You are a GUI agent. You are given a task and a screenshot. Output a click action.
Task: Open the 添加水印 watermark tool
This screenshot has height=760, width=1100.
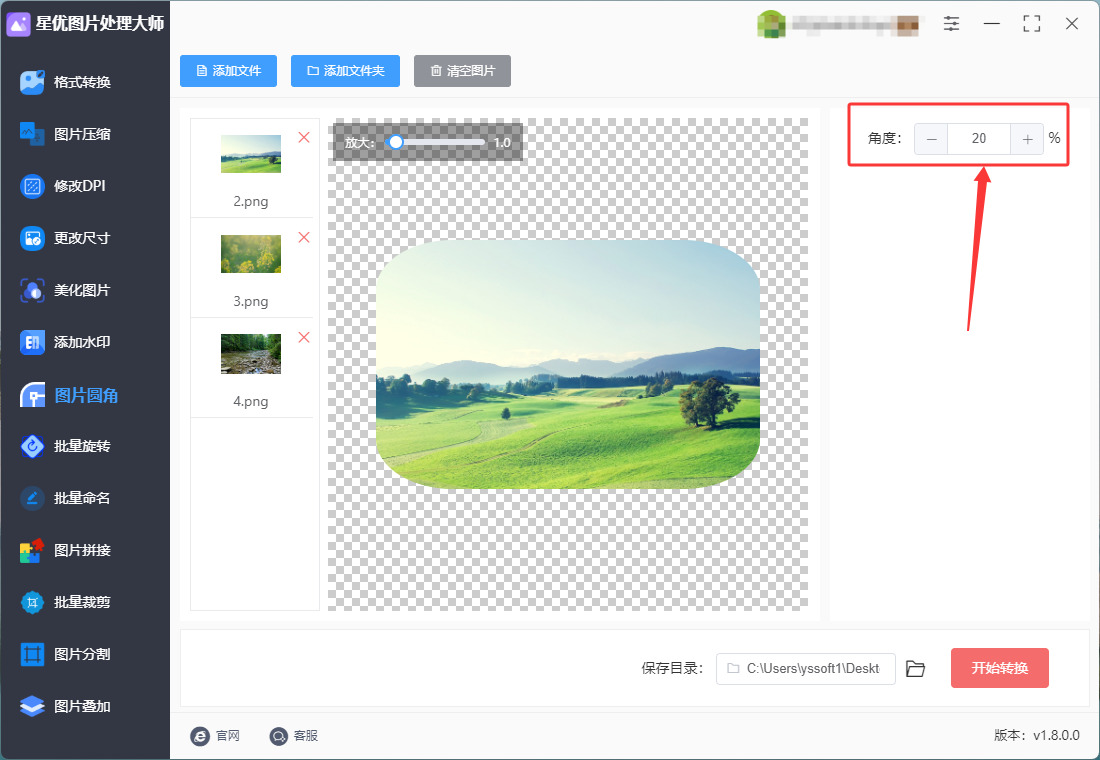point(65,342)
